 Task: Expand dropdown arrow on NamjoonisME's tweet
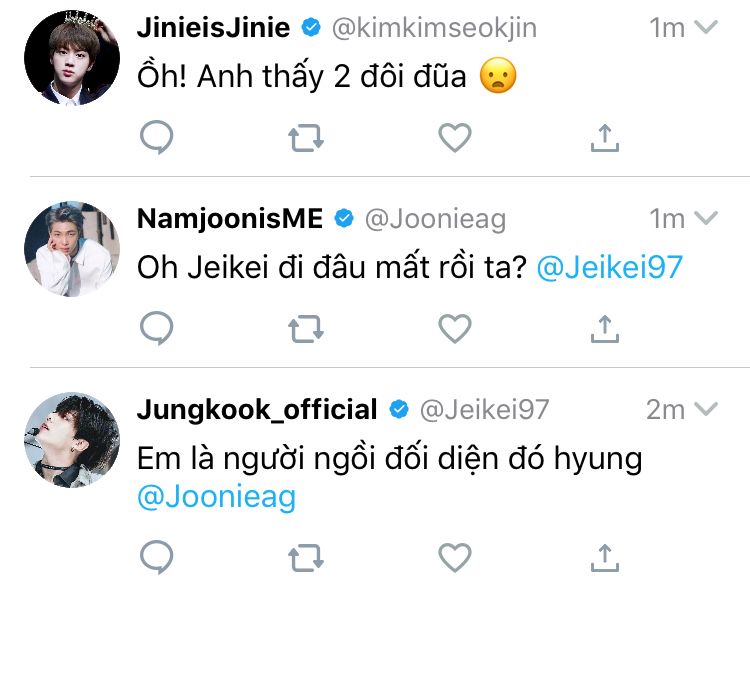click(x=706, y=218)
